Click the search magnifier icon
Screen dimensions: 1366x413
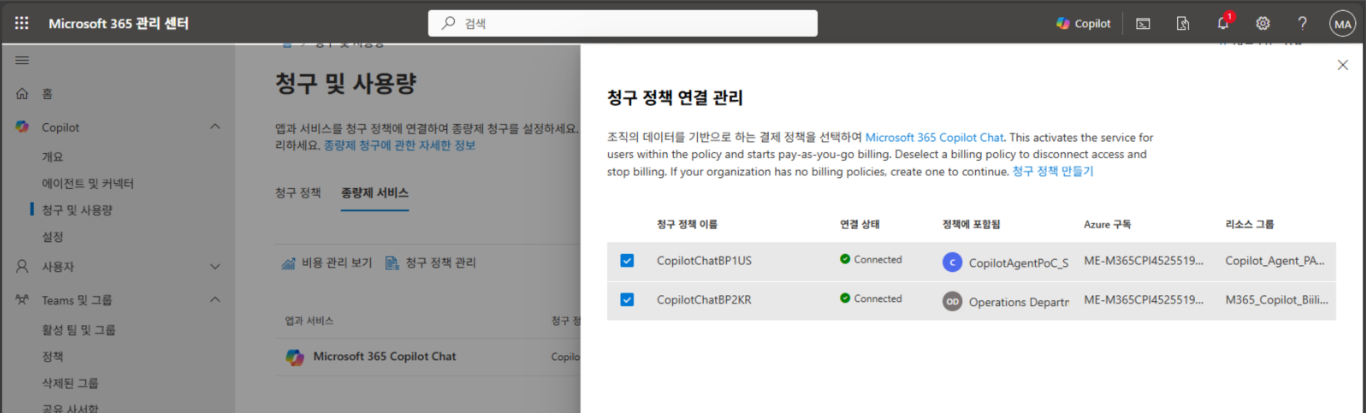point(448,23)
